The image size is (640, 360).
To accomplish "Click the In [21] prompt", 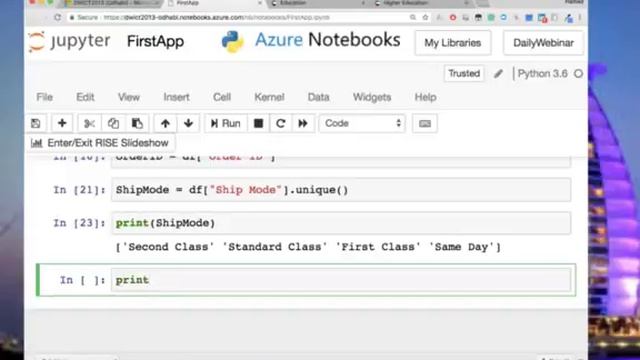I will (79, 190).
